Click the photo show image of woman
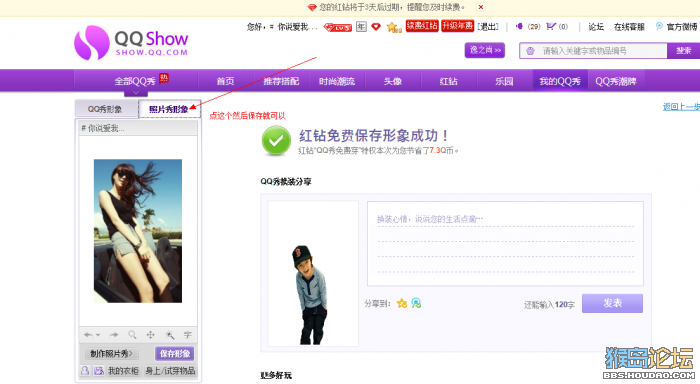 pyautogui.click(x=138, y=231)
